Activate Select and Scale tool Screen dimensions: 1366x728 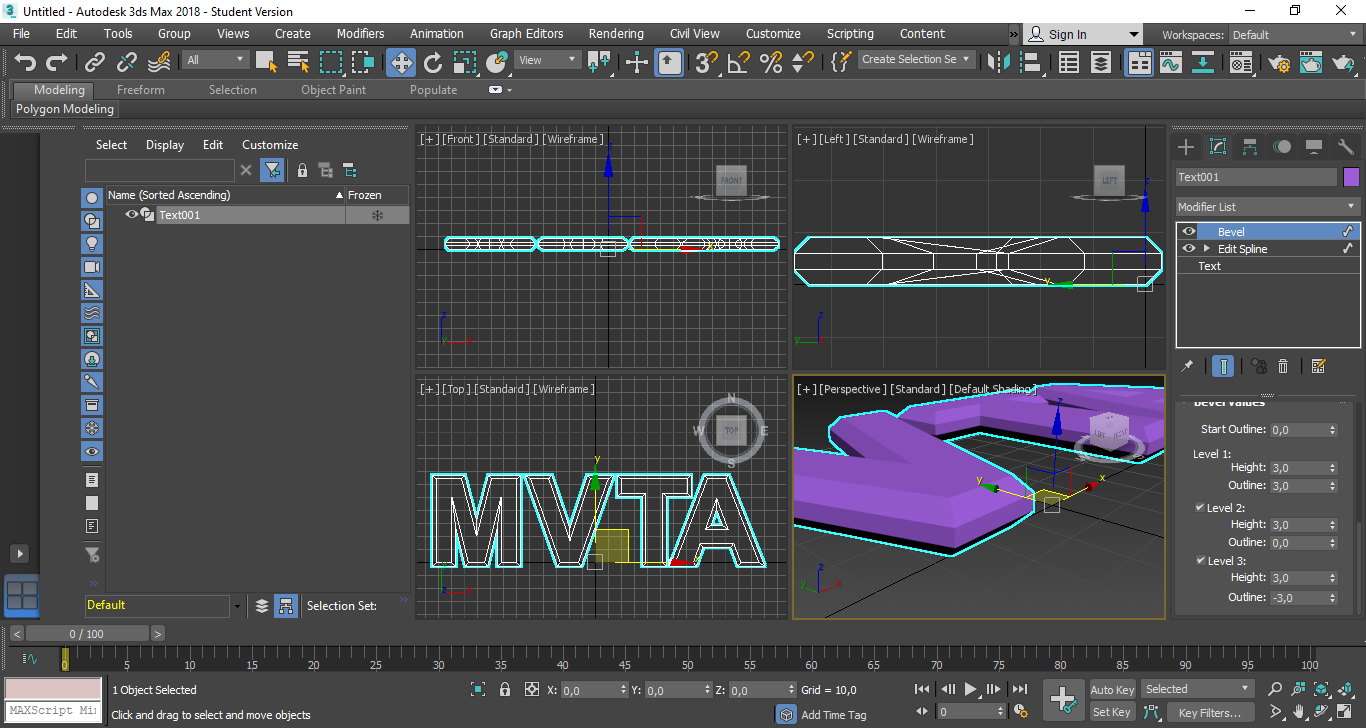(x=465, y=63)
